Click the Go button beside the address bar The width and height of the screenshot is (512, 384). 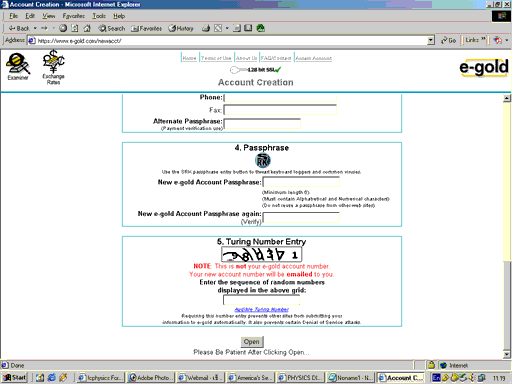point(448,40)
